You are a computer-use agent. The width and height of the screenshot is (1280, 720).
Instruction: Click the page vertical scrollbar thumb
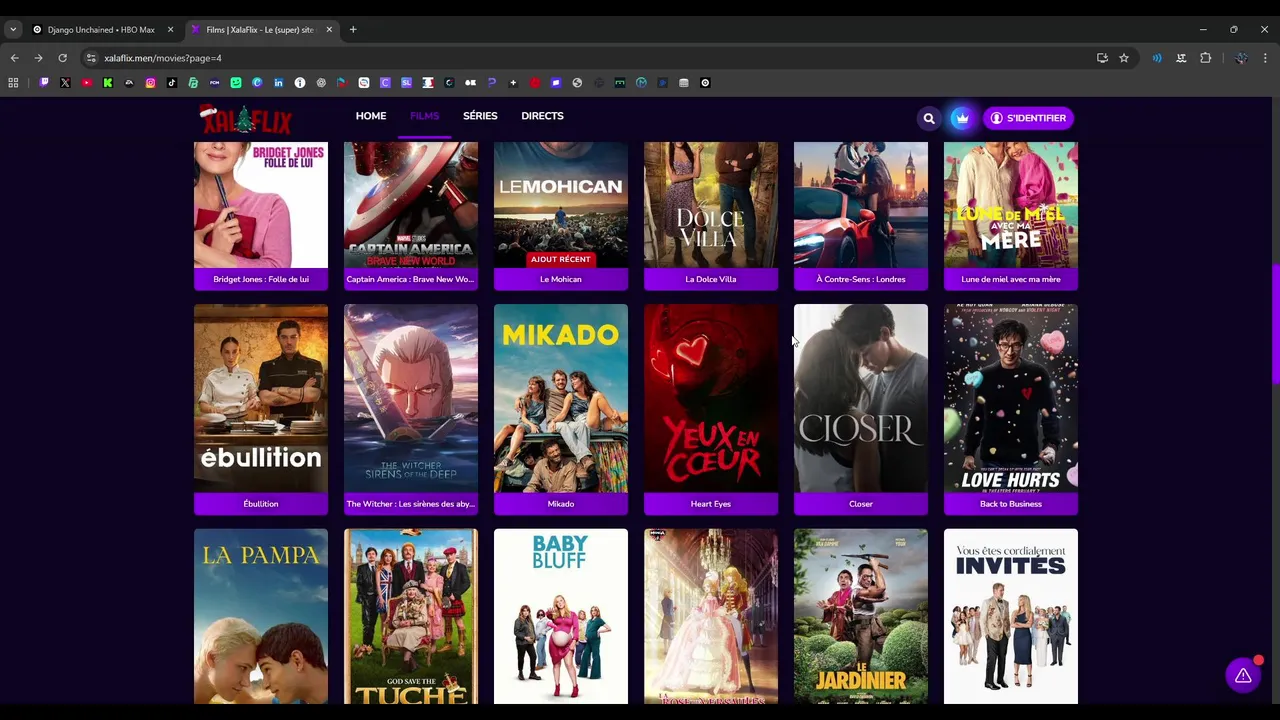tap(1275, 324)
